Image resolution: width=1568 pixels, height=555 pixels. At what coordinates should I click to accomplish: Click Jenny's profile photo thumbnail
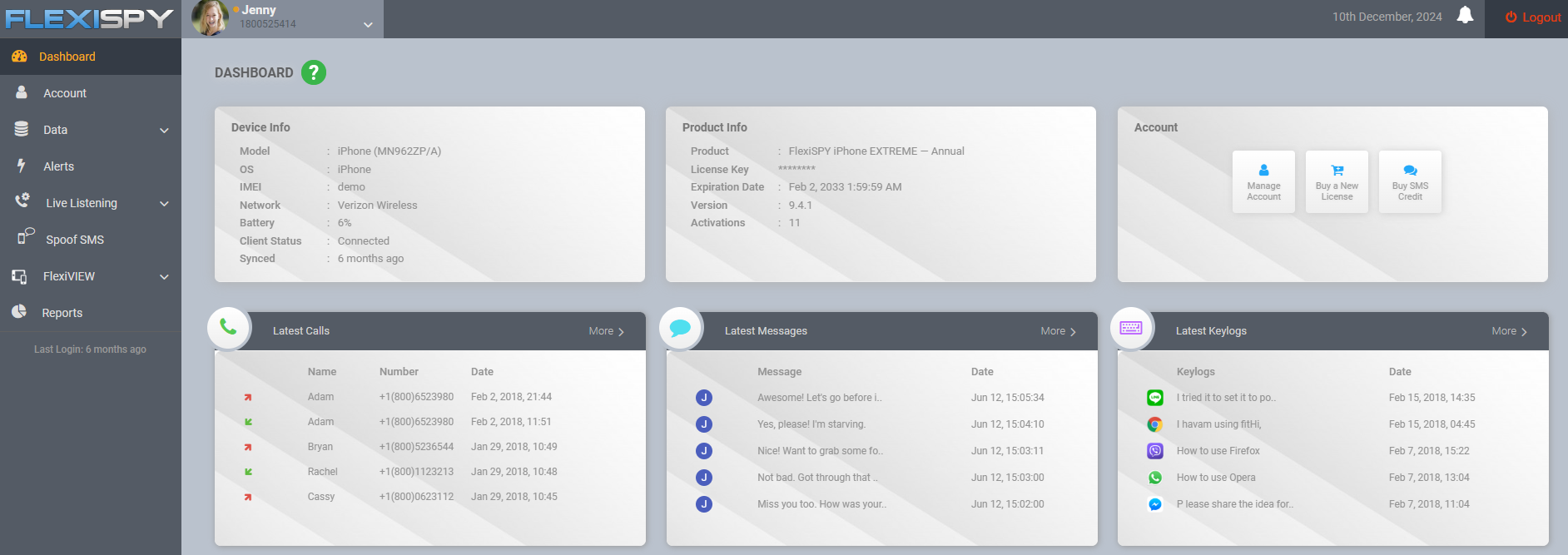[210, 18]
